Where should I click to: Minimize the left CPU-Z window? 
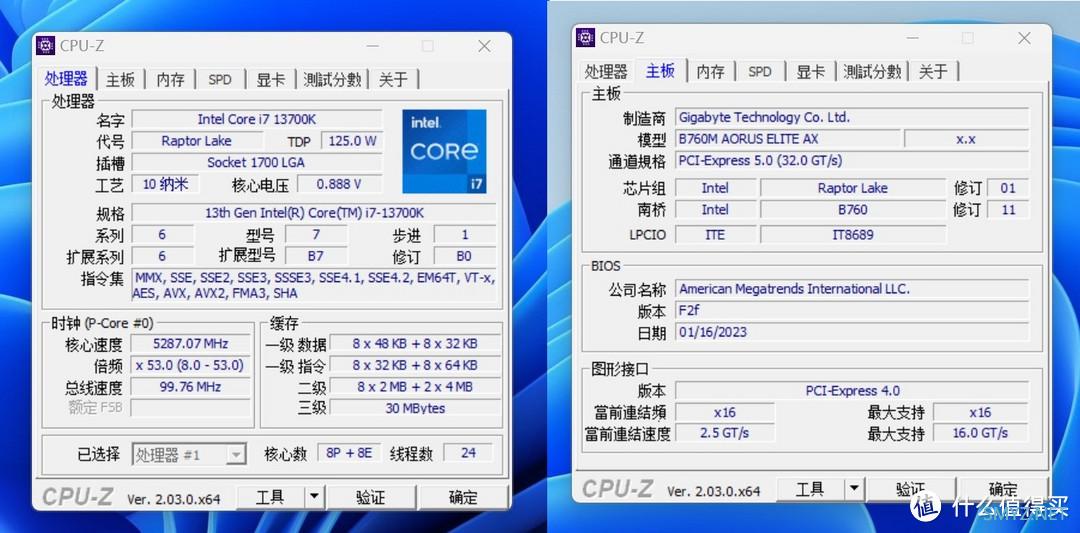click(x=373, y=46)
